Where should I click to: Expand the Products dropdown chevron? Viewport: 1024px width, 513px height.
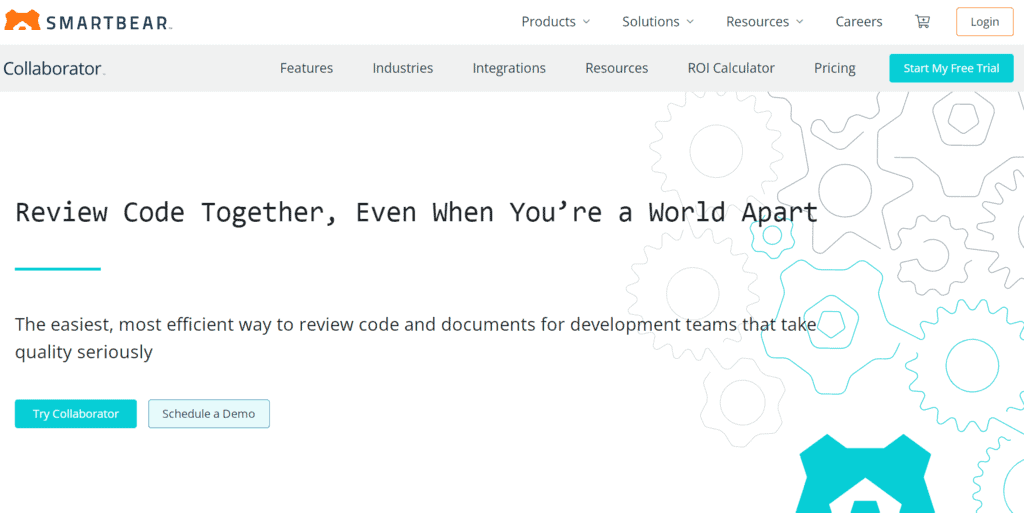(586, 22)
